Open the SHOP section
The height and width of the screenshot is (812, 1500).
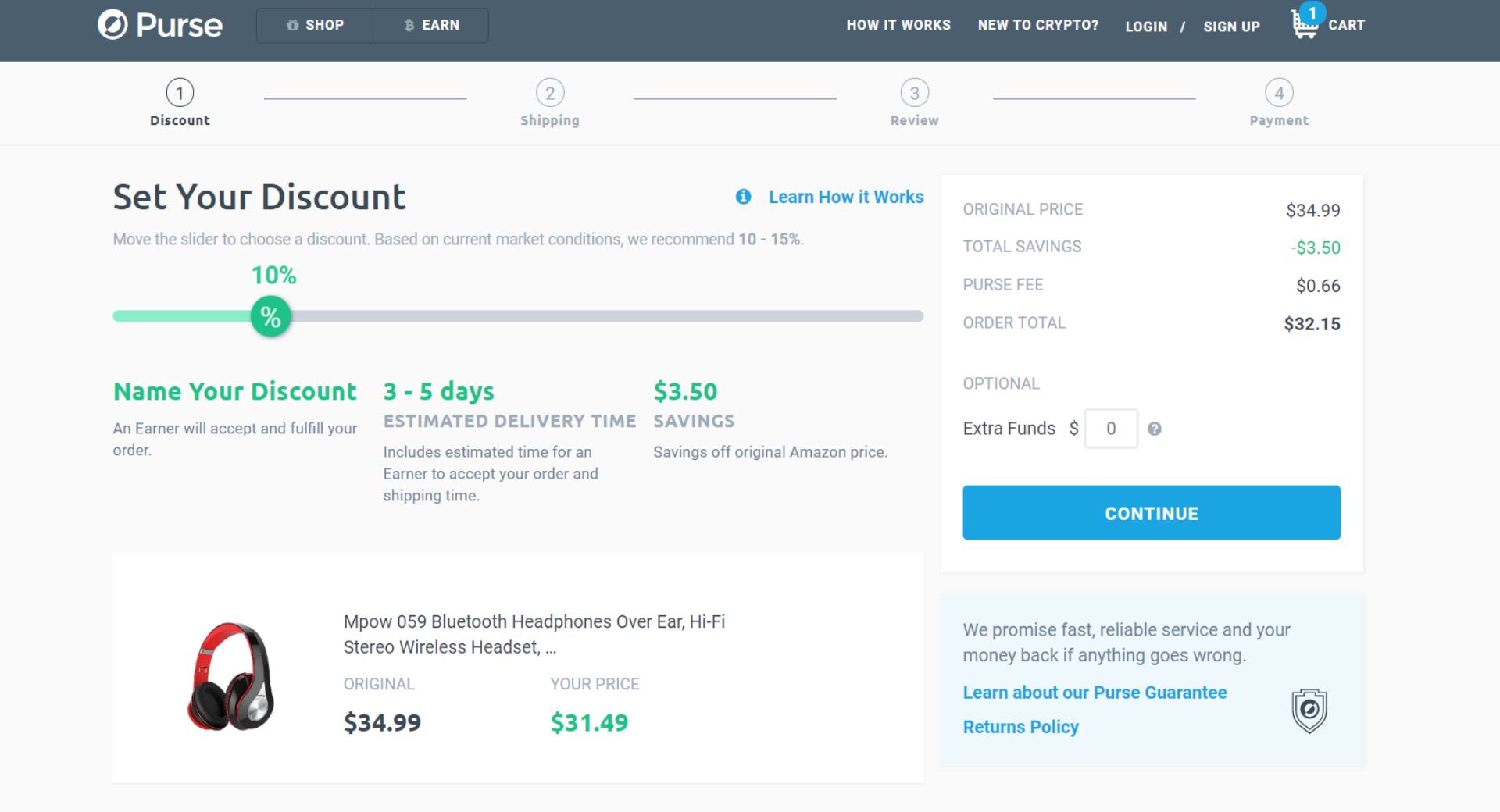[x=315, y=25]
